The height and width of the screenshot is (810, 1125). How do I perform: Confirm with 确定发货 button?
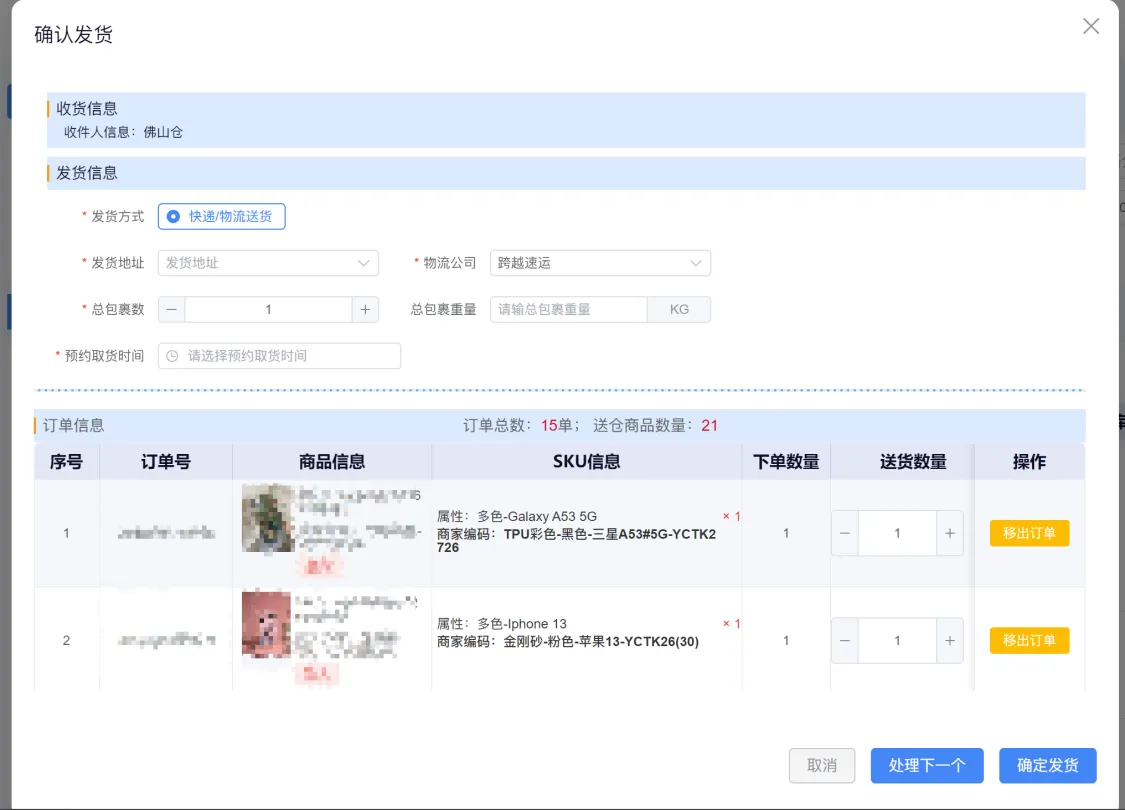1048,766
